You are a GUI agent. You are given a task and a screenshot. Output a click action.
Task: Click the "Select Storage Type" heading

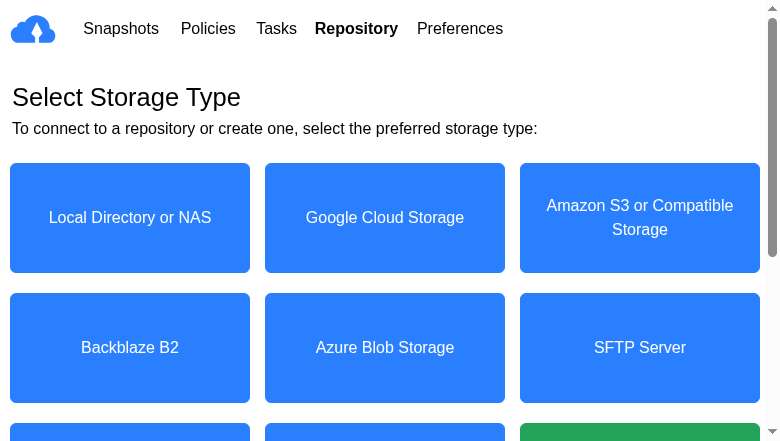pyautogui.click(x=126, y=97)
